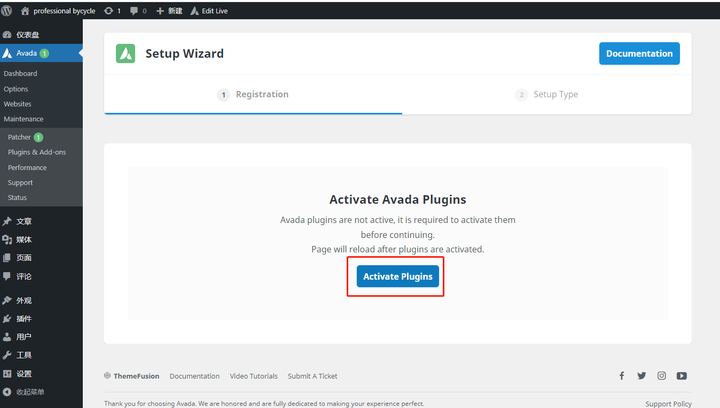Click the WordPress logo icon
This screenshot has width=720, height=408.
point(7,11)
